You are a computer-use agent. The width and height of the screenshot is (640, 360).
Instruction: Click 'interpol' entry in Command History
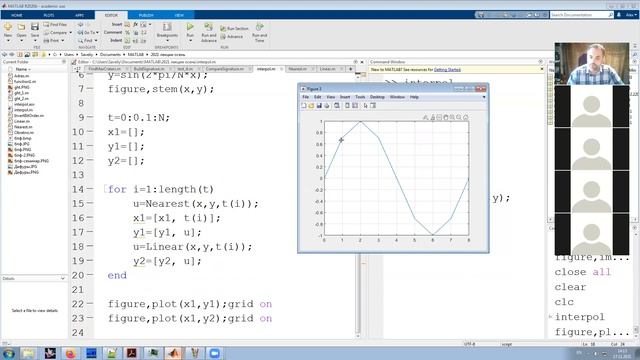pos(579,317)
